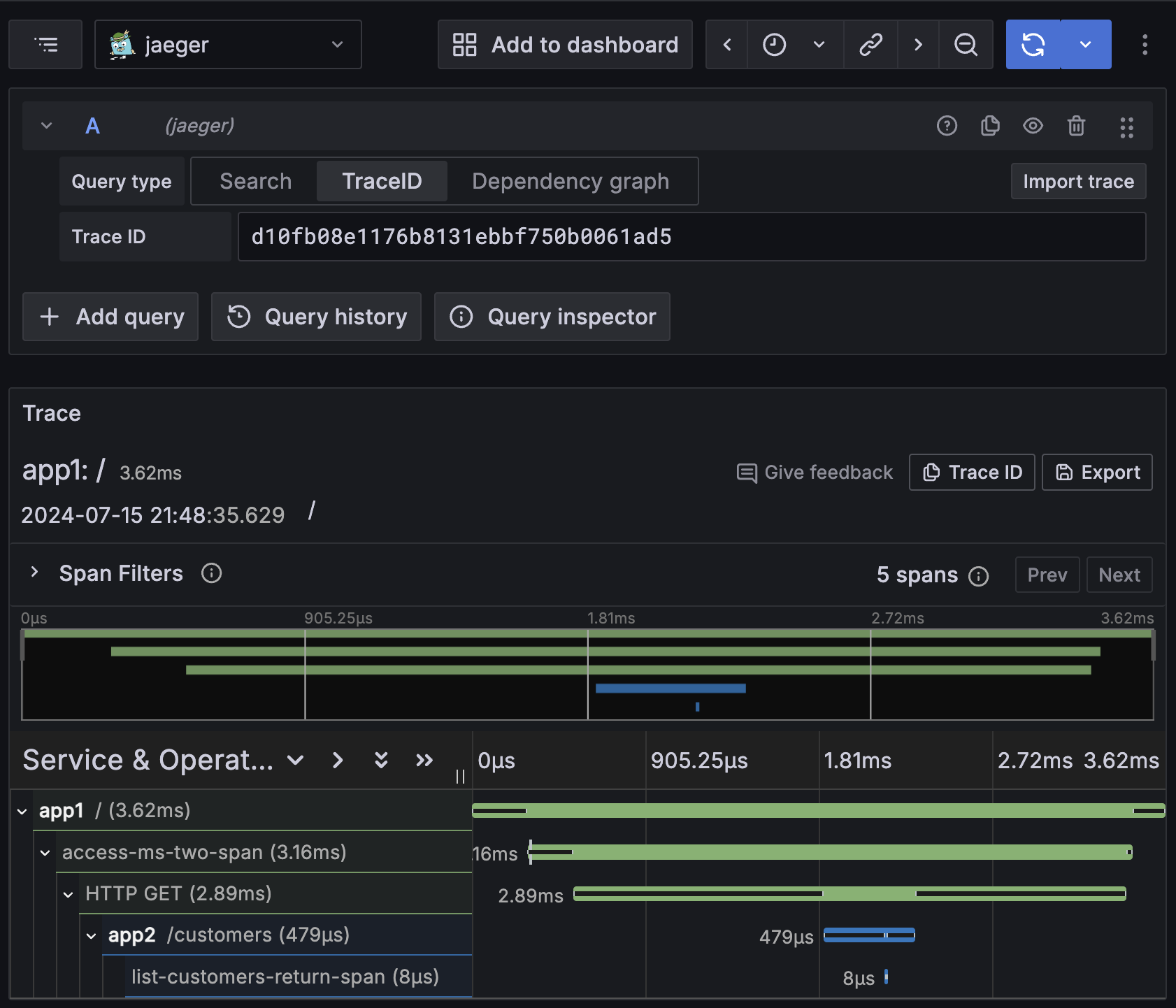Click the right minimap range handle
The image size is (1176, 1008).
pos(1153,645)
